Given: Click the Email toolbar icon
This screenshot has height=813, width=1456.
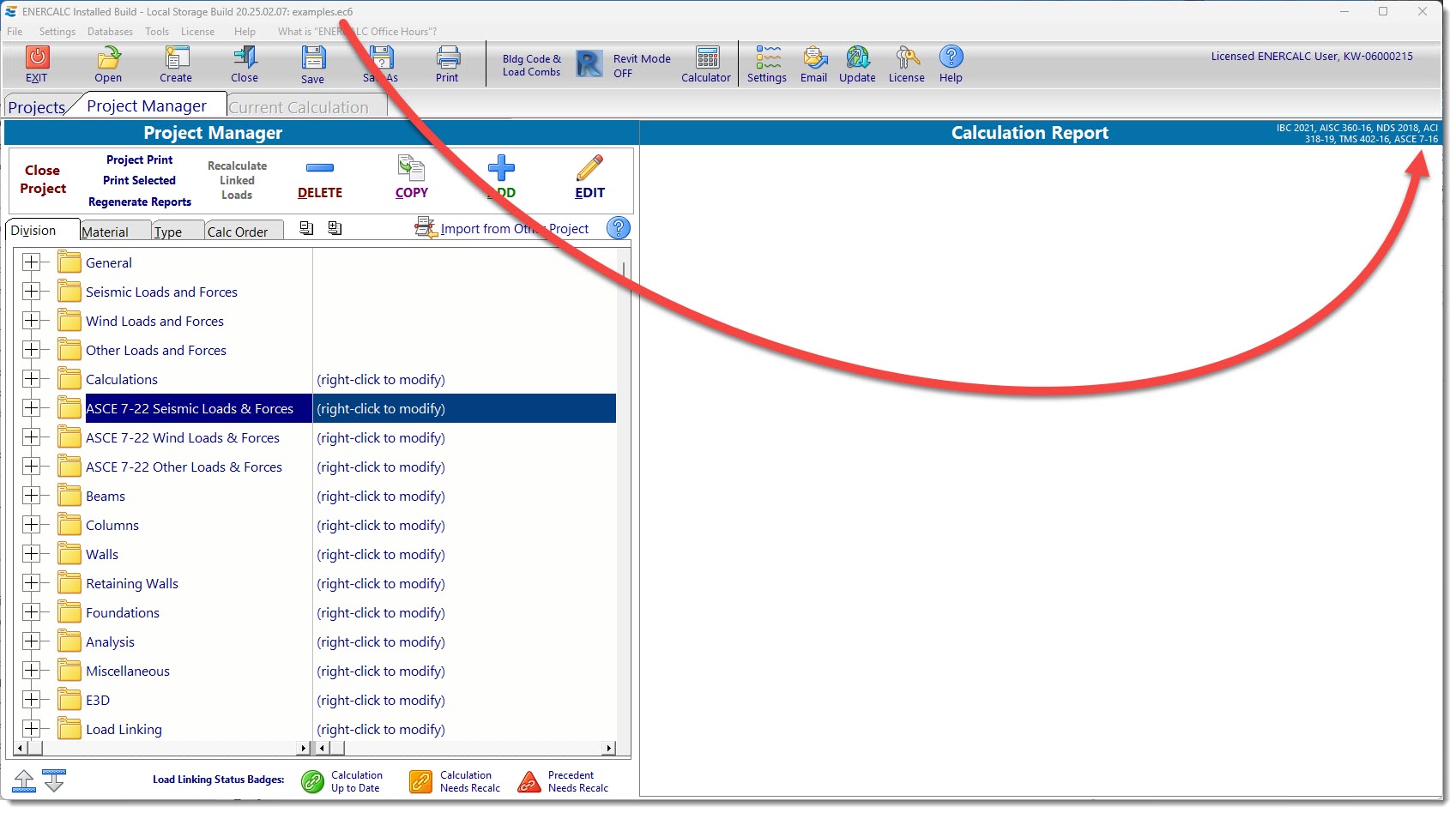Looking at the screenshot, I should pyautogui.click(x=814, y=57).
